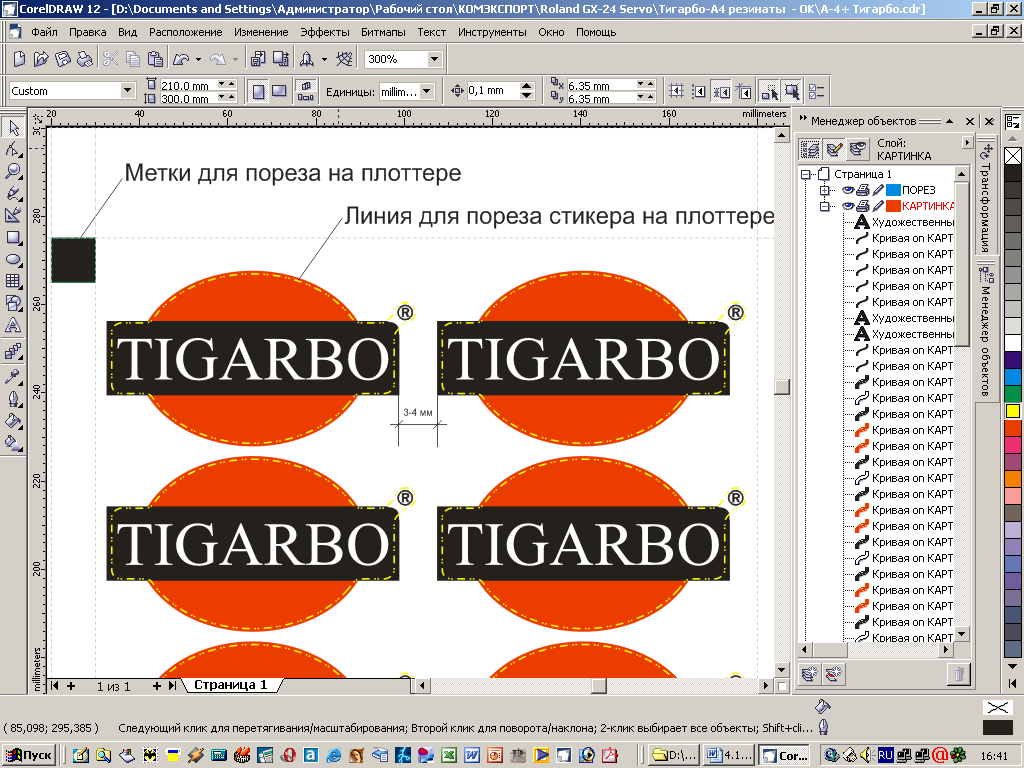Click the page width 210.0 mm field

pyautogui.click(x=188, y=85)
